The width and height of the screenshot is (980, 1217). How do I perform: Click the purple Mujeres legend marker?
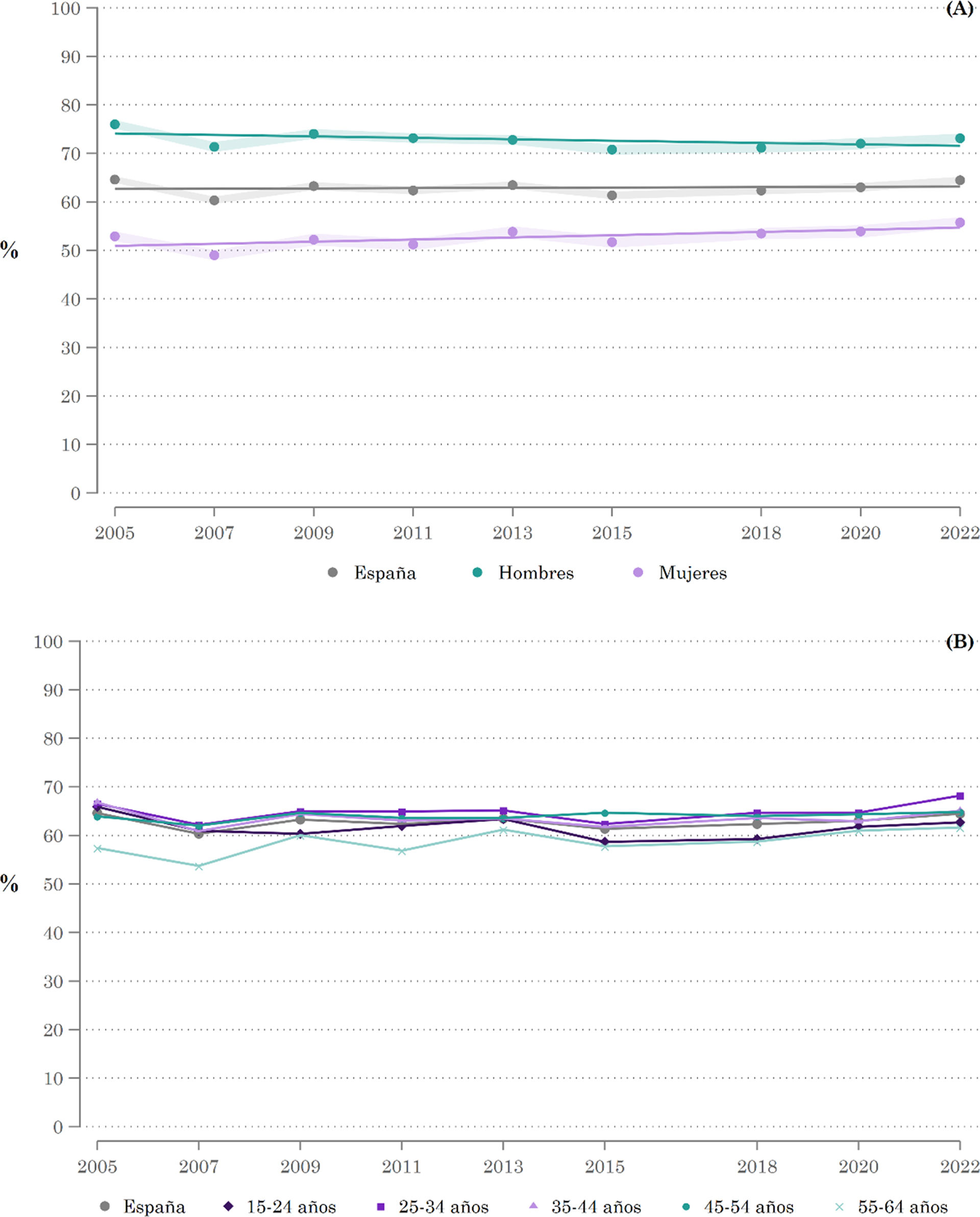[x=638, y=573]
